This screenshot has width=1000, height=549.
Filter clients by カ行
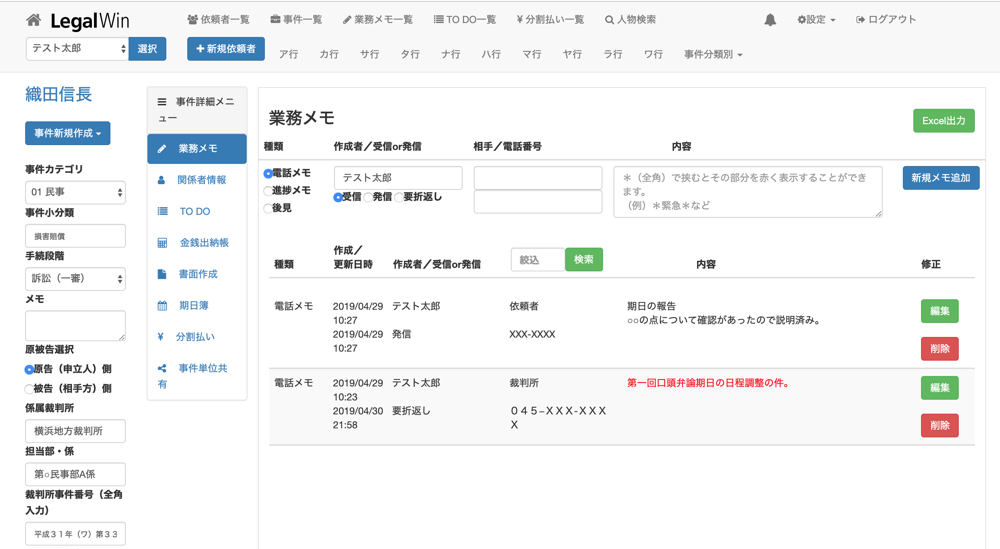coord(329,54)
